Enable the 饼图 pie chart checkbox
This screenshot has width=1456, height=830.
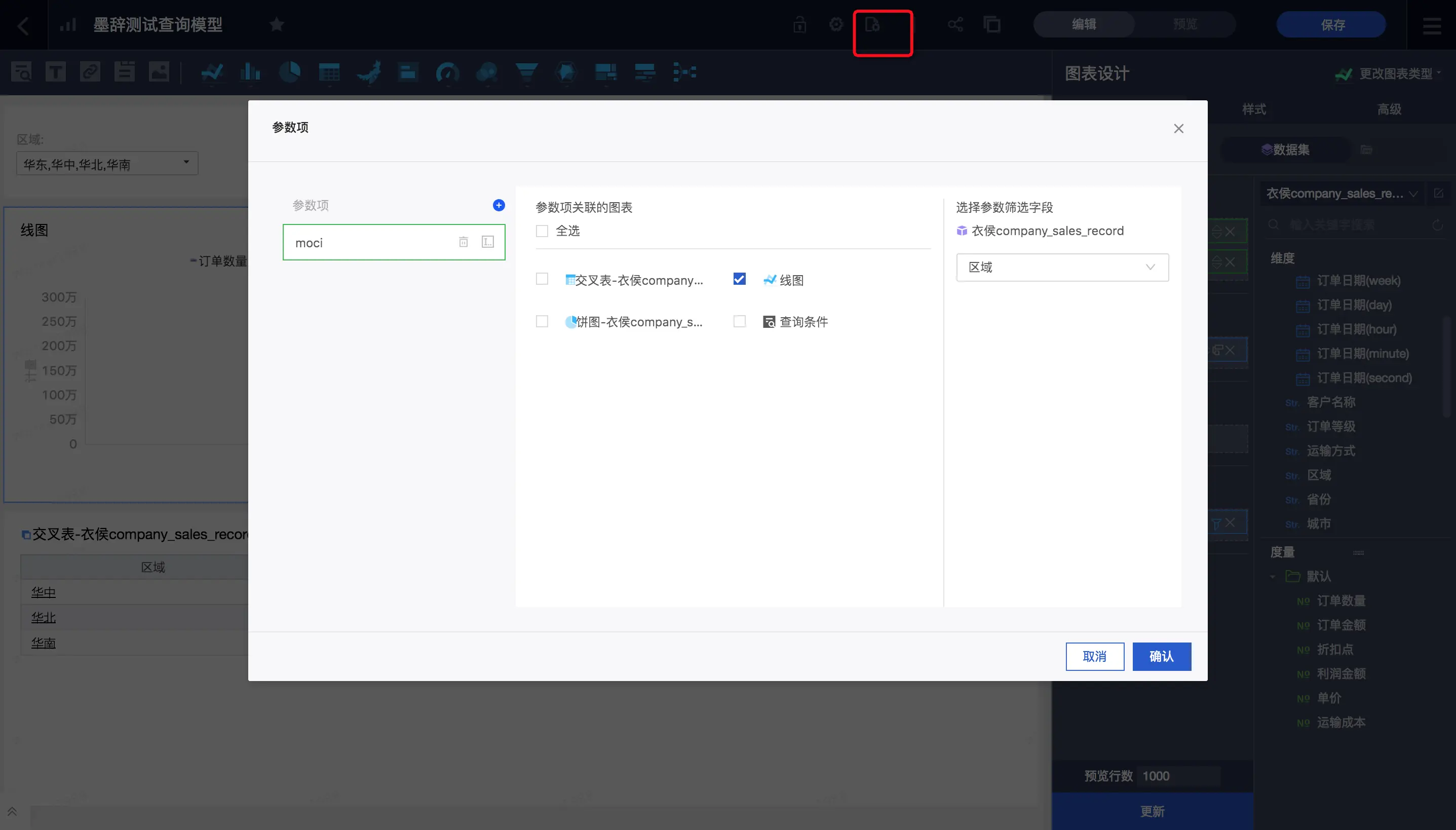[x=542, y=321]
